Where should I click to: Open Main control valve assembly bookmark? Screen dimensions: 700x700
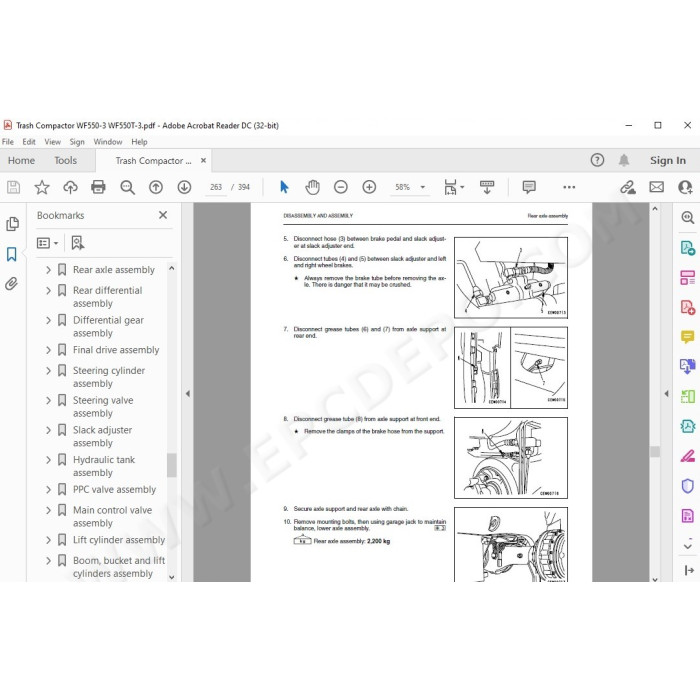coord(112,517)
